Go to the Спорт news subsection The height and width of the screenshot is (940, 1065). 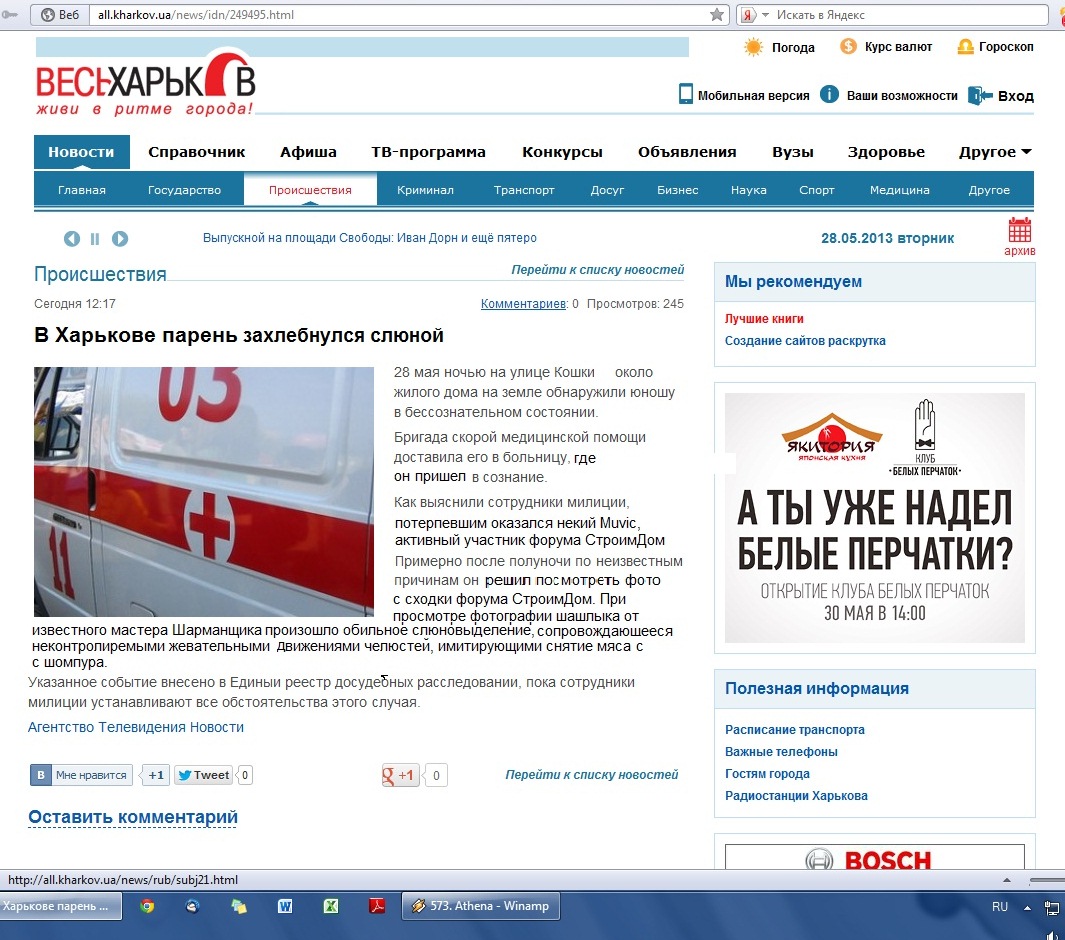816,190
